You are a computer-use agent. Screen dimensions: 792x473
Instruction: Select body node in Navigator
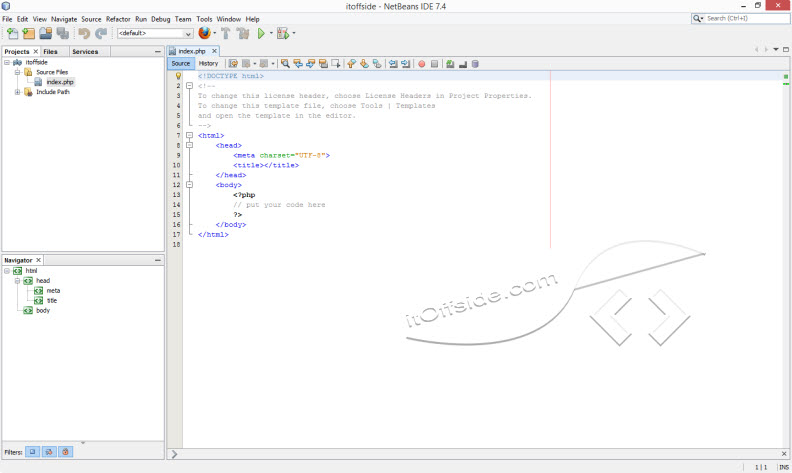coord(43,310)
